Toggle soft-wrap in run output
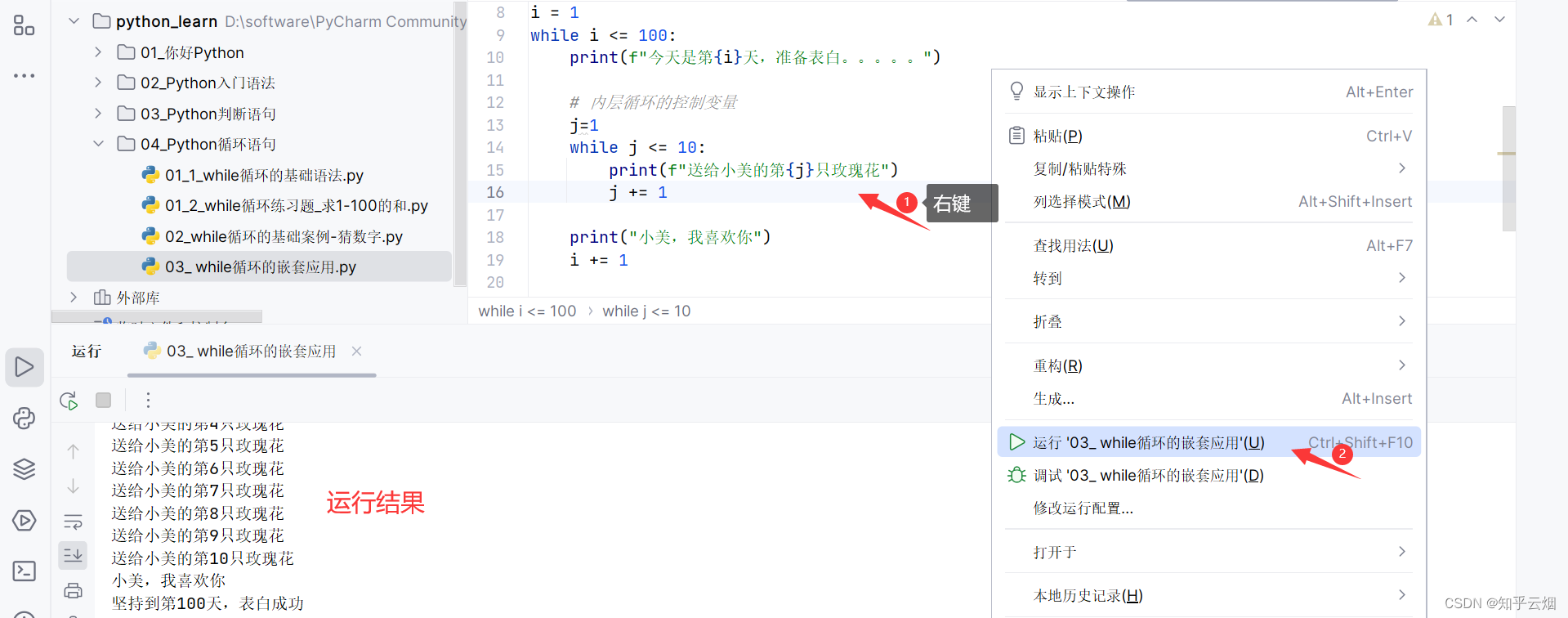Image resolution: width=1568 pixels, height=618 pixels. click(x=73, y=522)
